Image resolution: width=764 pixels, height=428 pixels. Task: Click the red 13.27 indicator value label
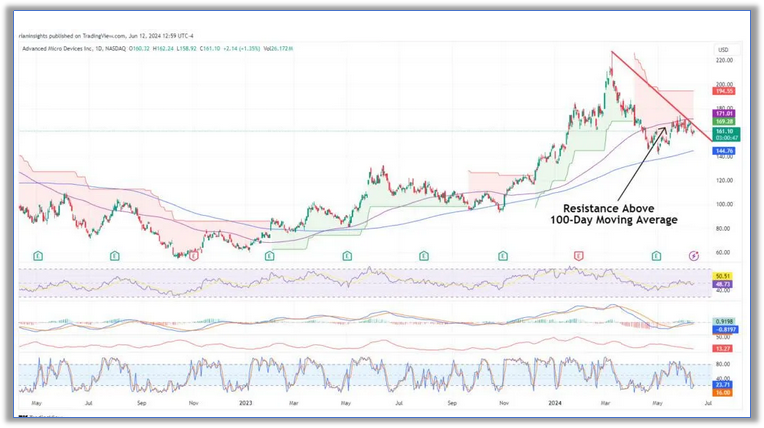pos(723,349)
